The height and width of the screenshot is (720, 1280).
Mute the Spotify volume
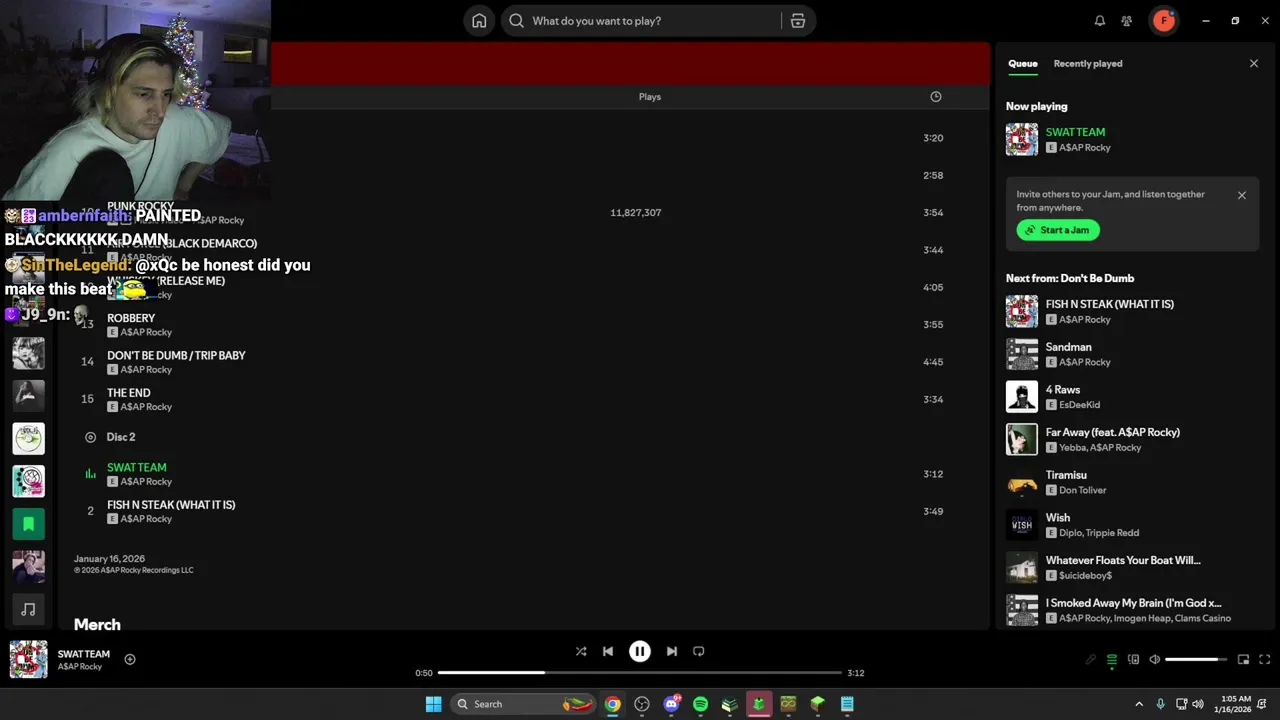1154,660
